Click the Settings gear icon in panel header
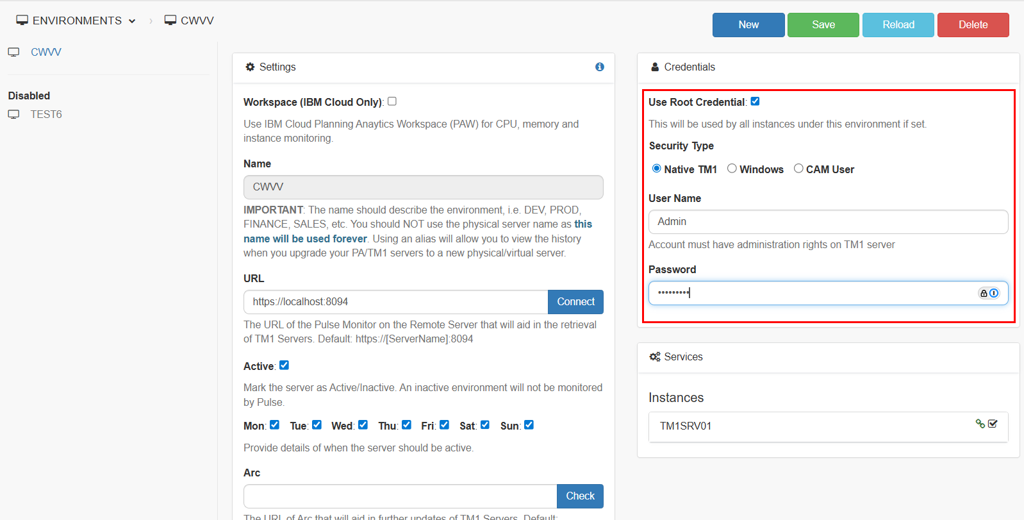The image size is (1024, 520). click(x=250, y=67)
